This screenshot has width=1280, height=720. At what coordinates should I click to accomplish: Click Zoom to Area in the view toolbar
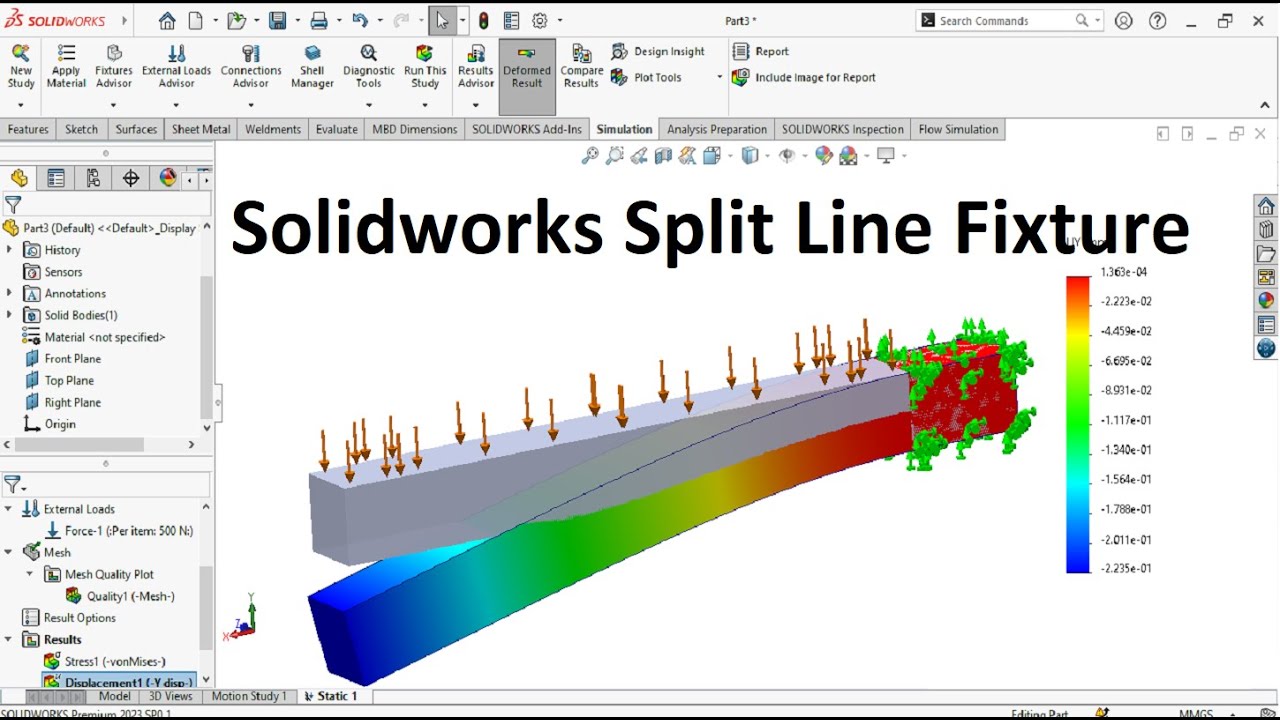(614, 155)
